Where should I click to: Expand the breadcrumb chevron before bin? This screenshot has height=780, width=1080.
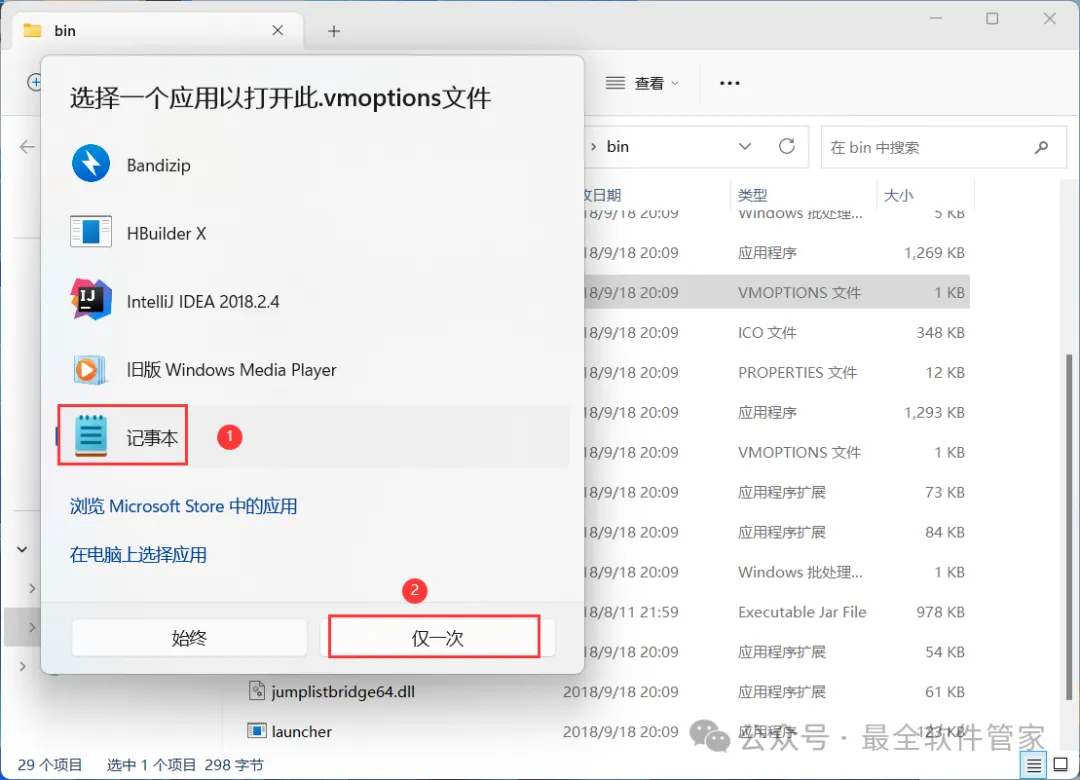tap(593, 147)
